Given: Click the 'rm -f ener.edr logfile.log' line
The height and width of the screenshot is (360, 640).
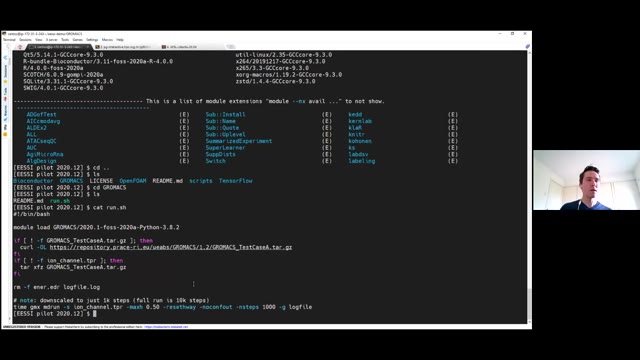Looking at the screenshot, I should point(57,287).
